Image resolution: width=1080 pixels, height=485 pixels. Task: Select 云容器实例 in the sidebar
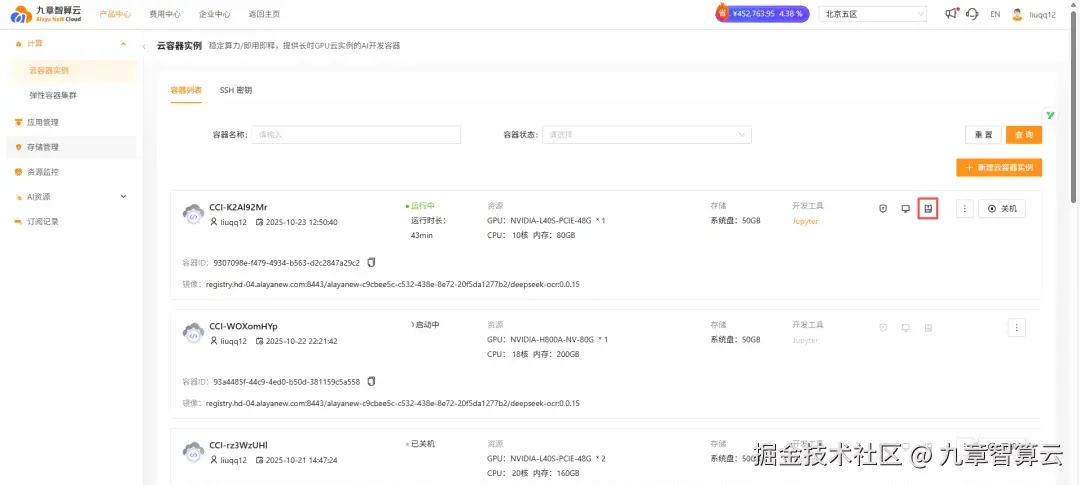tap(74, 70)
